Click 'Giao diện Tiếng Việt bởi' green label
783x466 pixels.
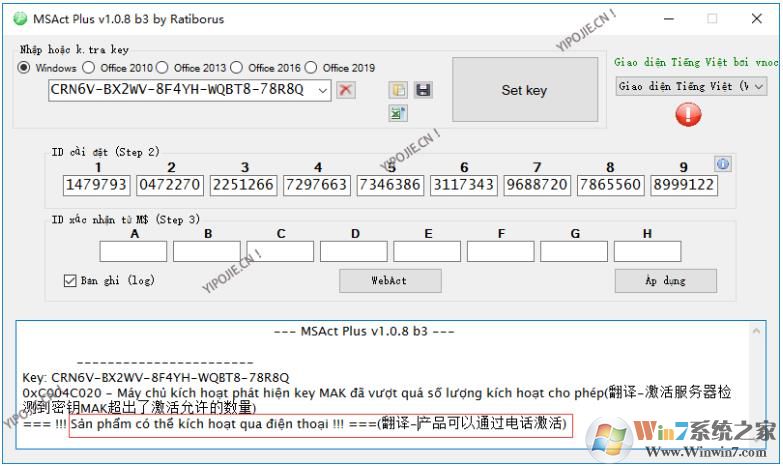point(696,62)
